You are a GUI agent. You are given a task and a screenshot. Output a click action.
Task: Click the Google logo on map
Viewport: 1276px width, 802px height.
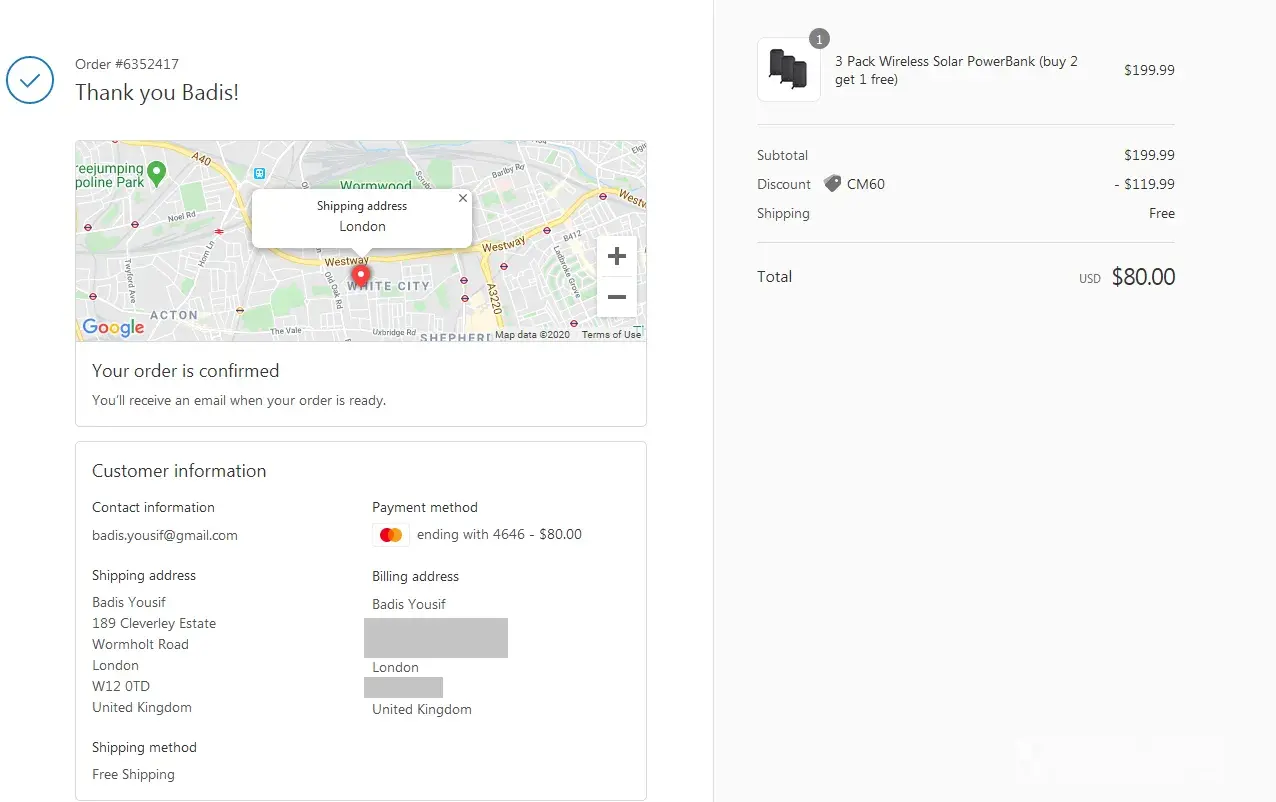coord(113,327)
